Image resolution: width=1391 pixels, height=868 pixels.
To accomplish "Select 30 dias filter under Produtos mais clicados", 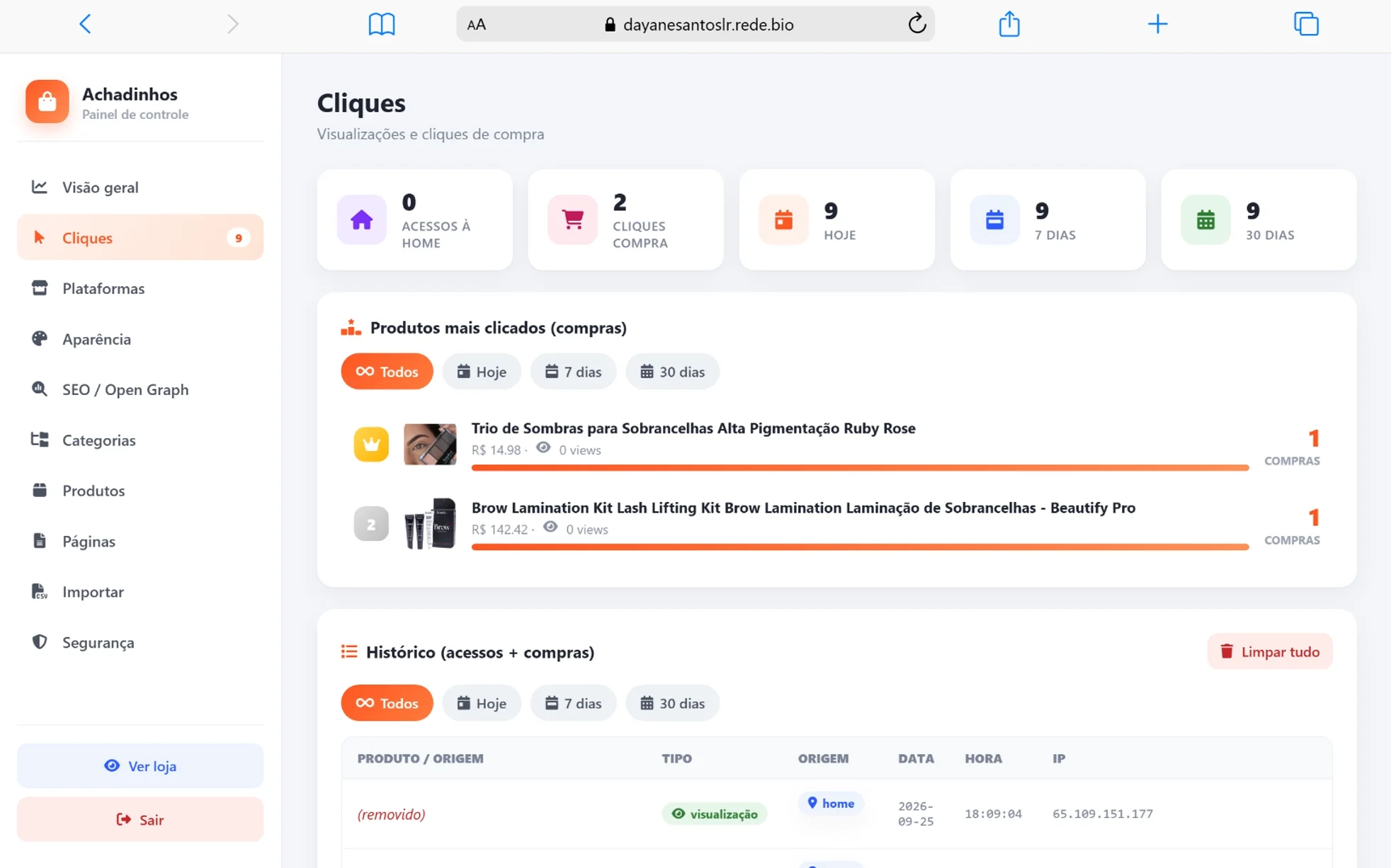I will 672,371.
